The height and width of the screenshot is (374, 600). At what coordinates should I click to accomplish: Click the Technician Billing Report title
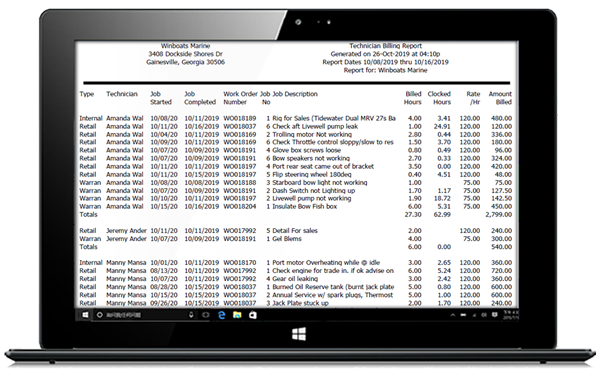(x=385, y=46)
